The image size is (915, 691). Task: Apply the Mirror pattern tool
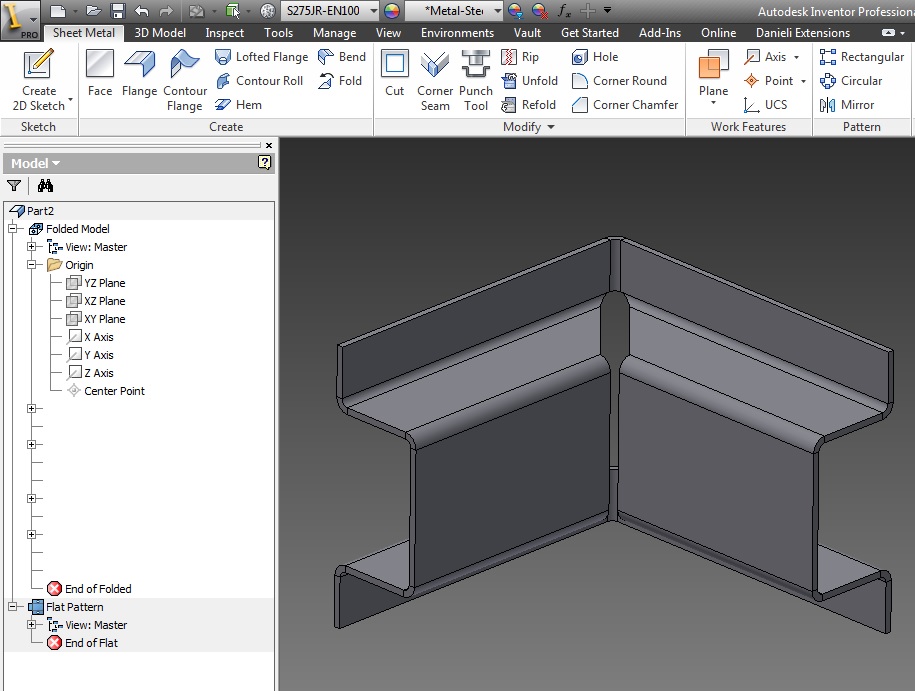(x=847, y=104)
